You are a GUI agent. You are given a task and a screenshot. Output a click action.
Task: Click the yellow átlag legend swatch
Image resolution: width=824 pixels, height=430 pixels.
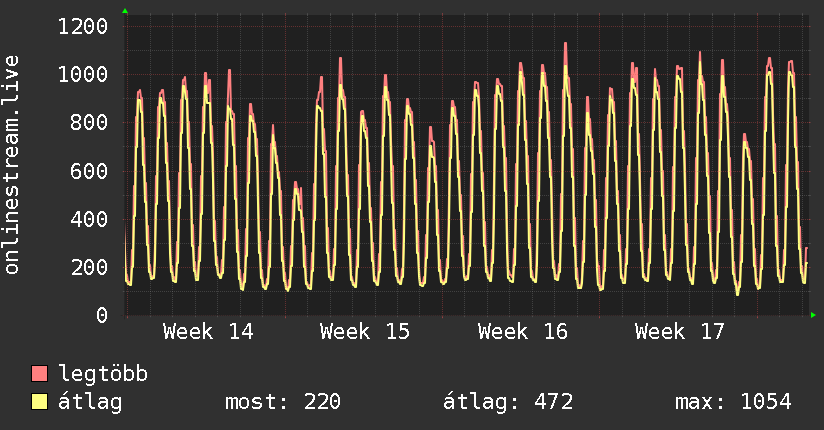click(39, 402)
